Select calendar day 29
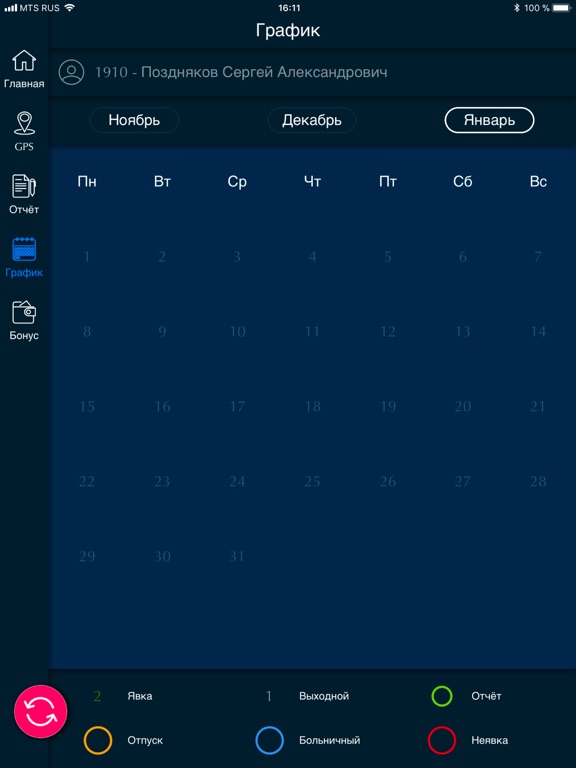576x768 pixels. pos(87,556)
